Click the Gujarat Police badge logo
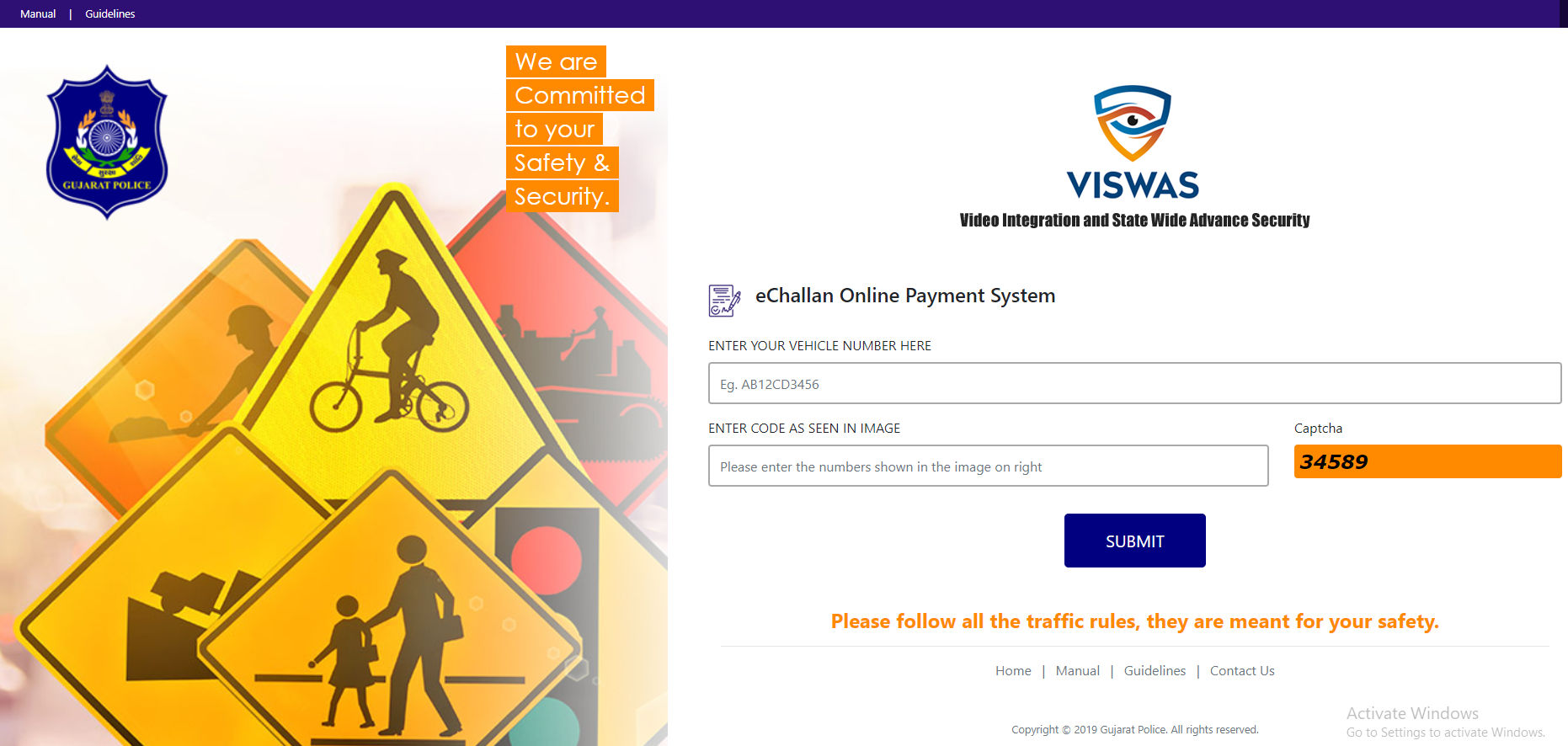1568x746 pixels. 107,142
